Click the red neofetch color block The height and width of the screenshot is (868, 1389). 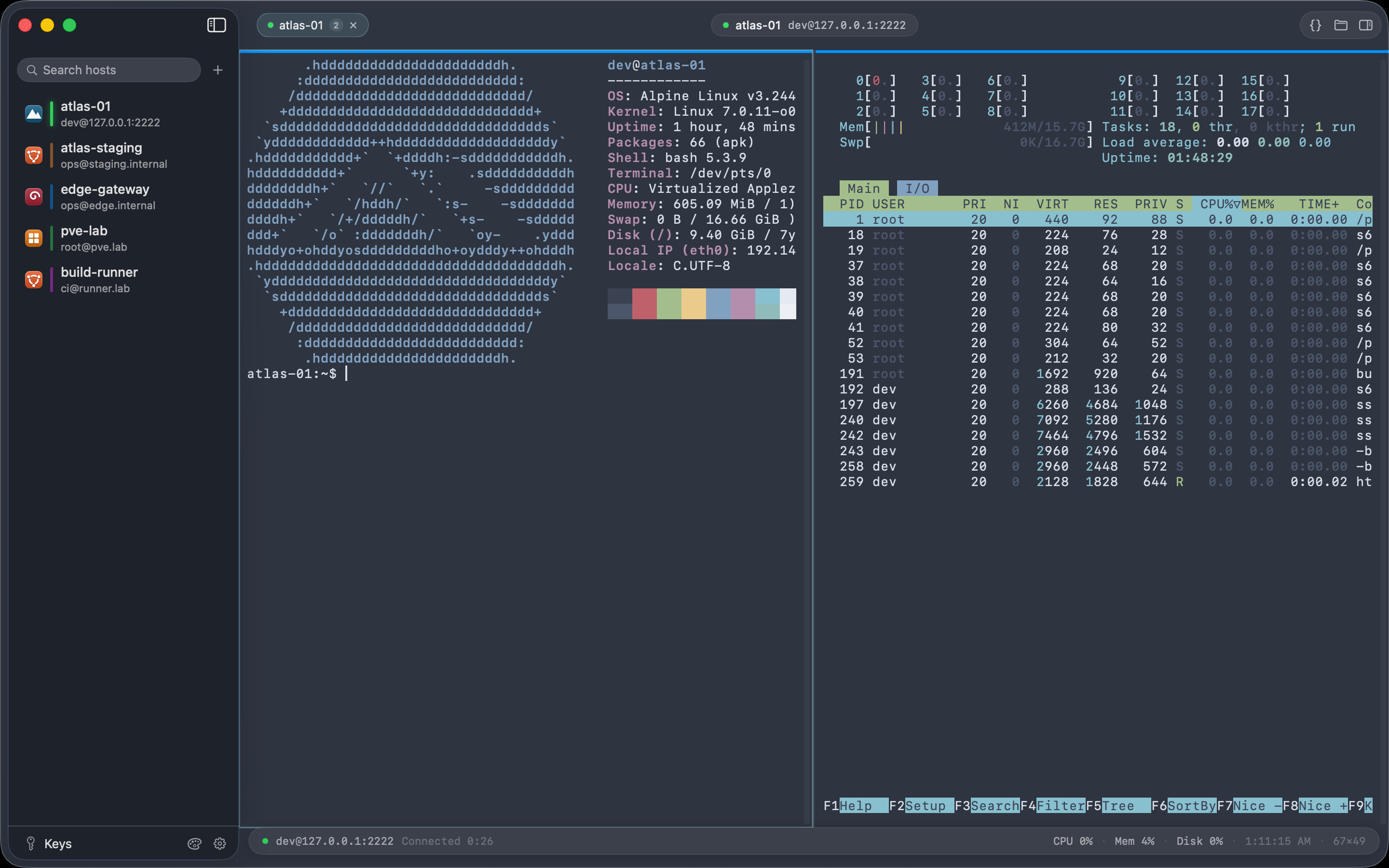point(644,304)
